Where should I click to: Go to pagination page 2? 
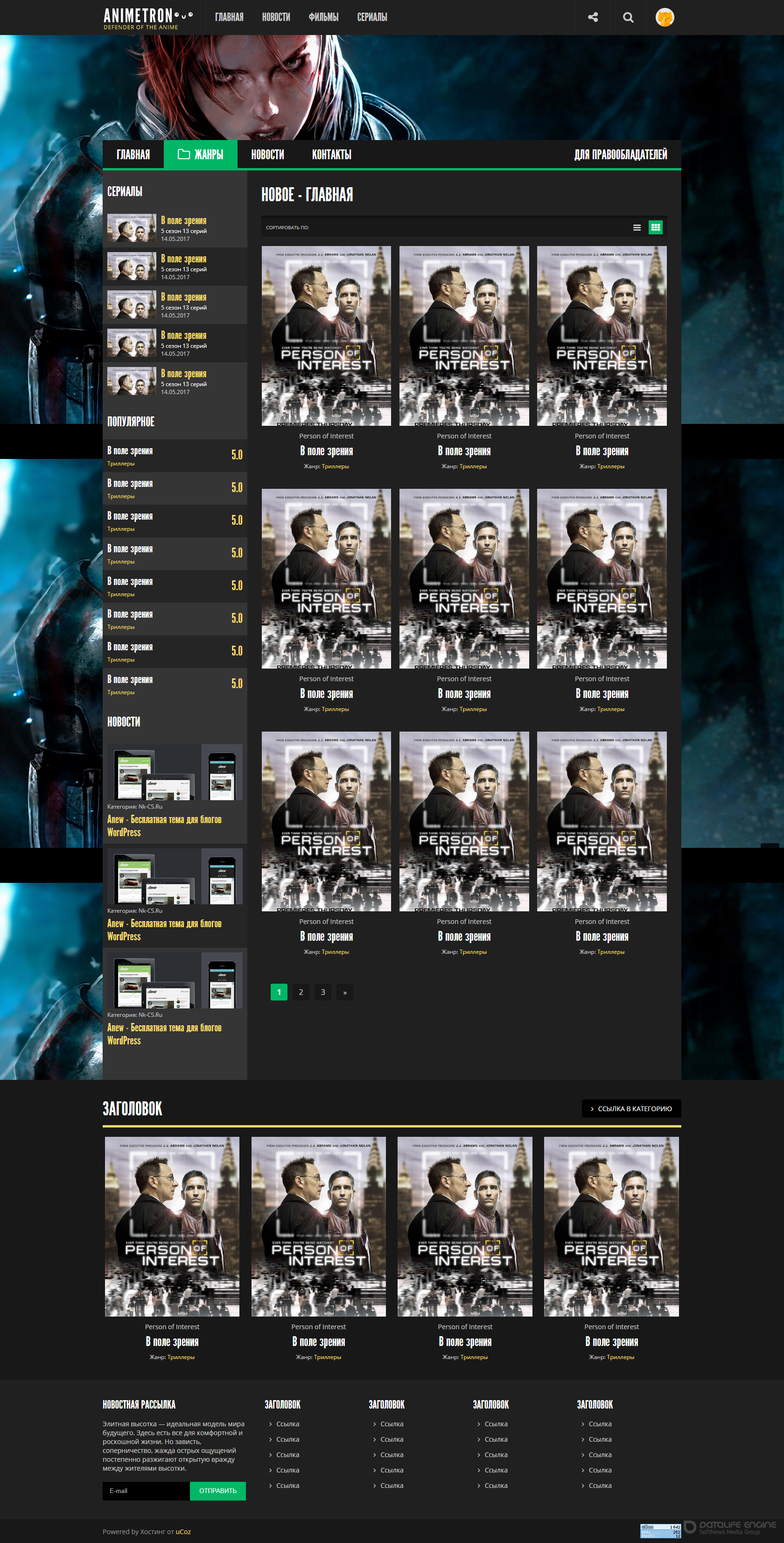pyautogui.click(x=301, y=992)
